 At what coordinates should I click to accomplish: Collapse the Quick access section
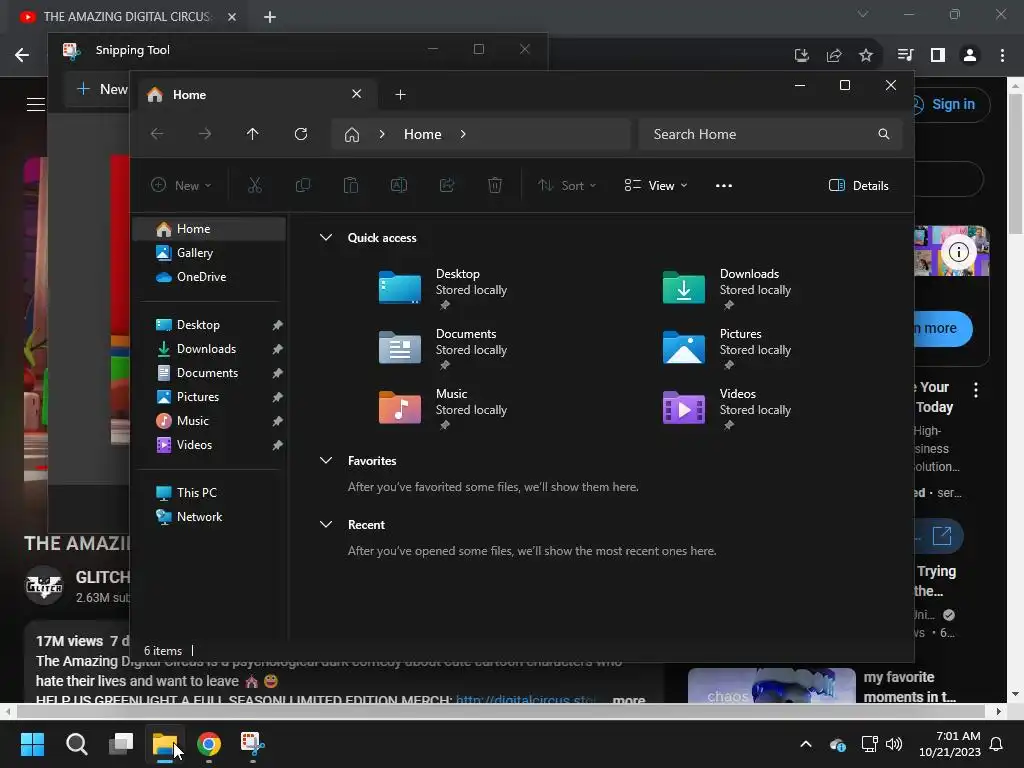coord(326,238)
